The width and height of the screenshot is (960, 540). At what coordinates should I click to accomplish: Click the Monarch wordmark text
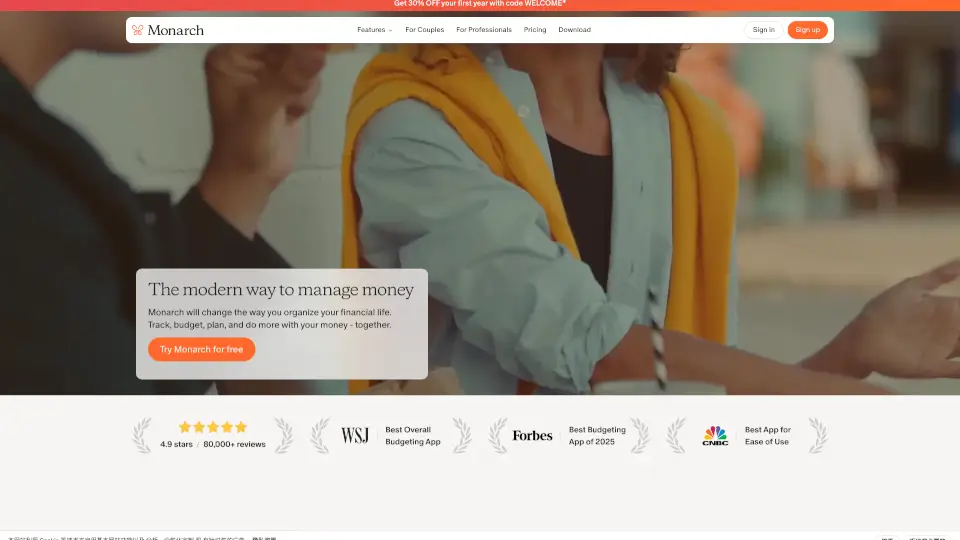(x=176, y=30)
